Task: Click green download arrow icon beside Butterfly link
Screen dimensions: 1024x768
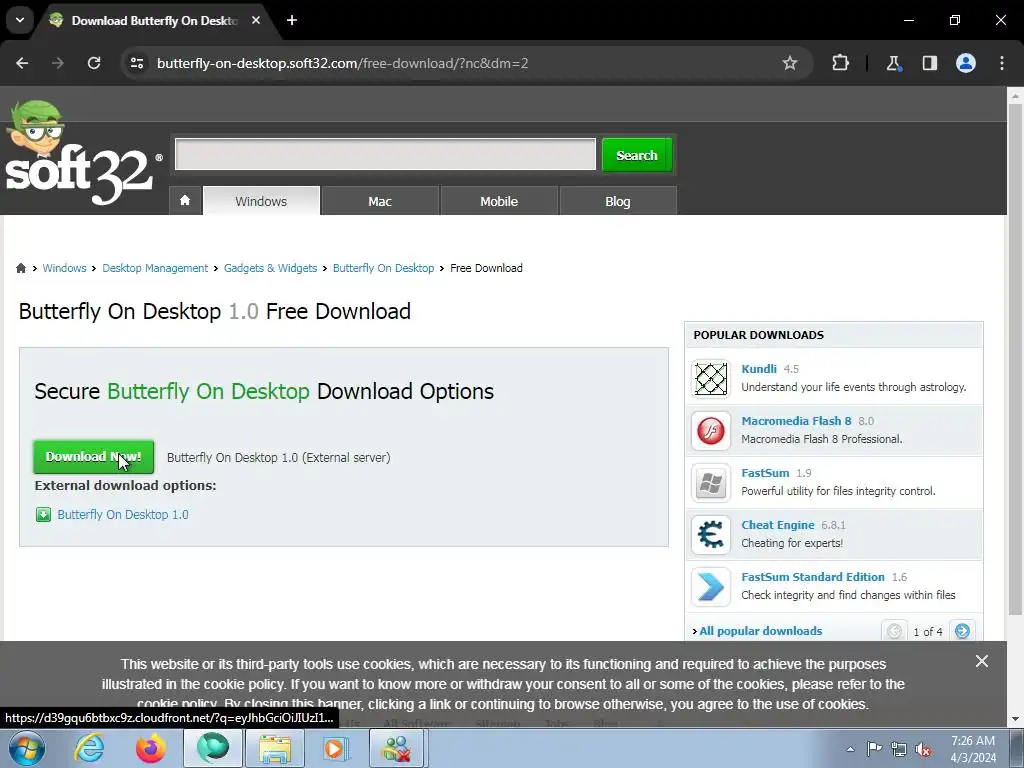Action: pos(43,515)
